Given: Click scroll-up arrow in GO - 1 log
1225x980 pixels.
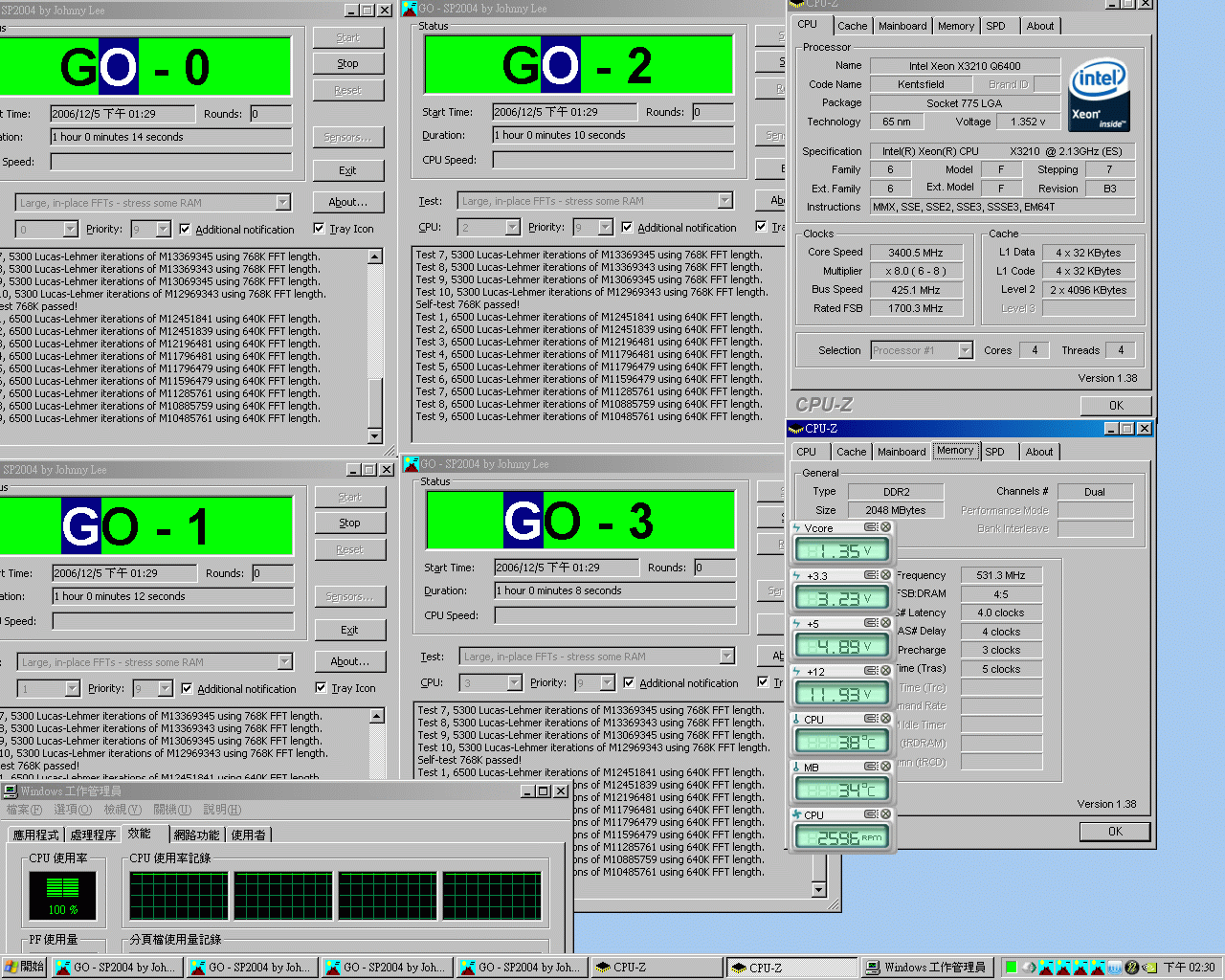Looking at the screenshot, I should pos(377,716).
